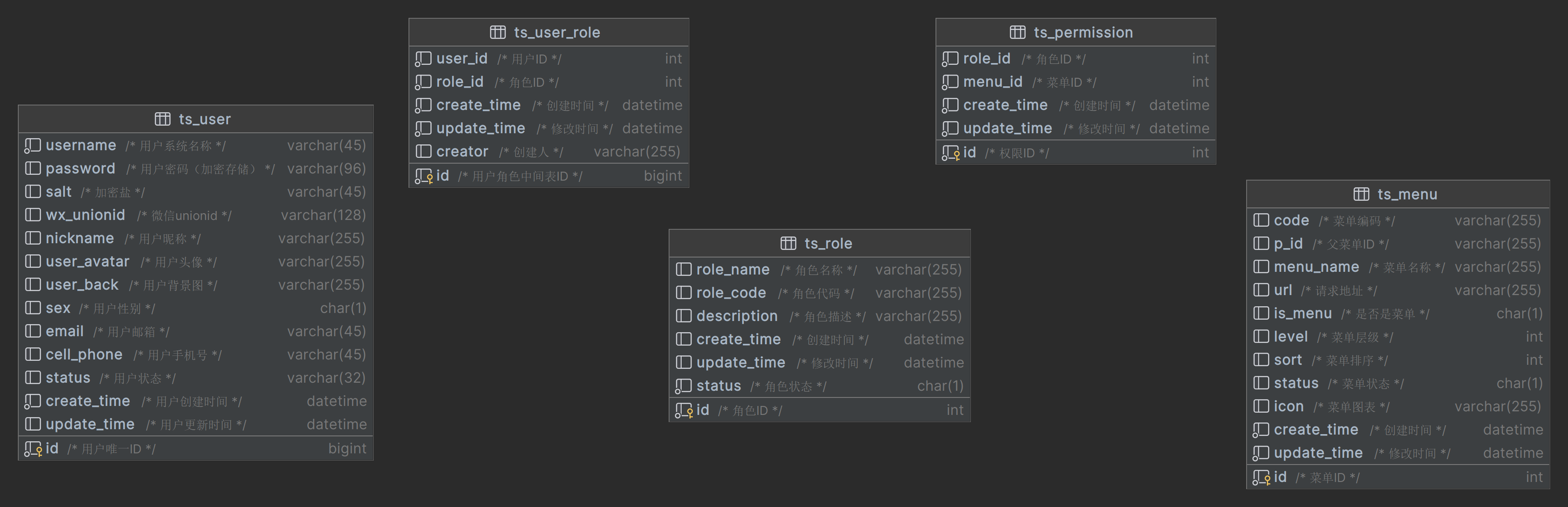Image resolution: width=1568 pixels, height=507 pixels.
Task: Click column icon next to password field
Action: pyautogui.click(x=33, y=169)
